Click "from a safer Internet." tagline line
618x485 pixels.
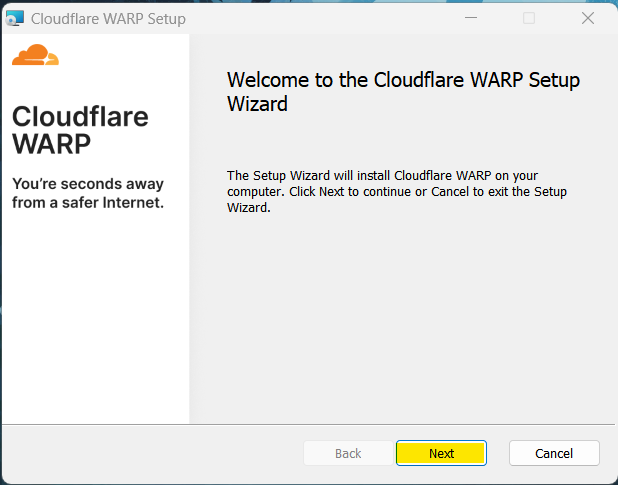(88, 203)
